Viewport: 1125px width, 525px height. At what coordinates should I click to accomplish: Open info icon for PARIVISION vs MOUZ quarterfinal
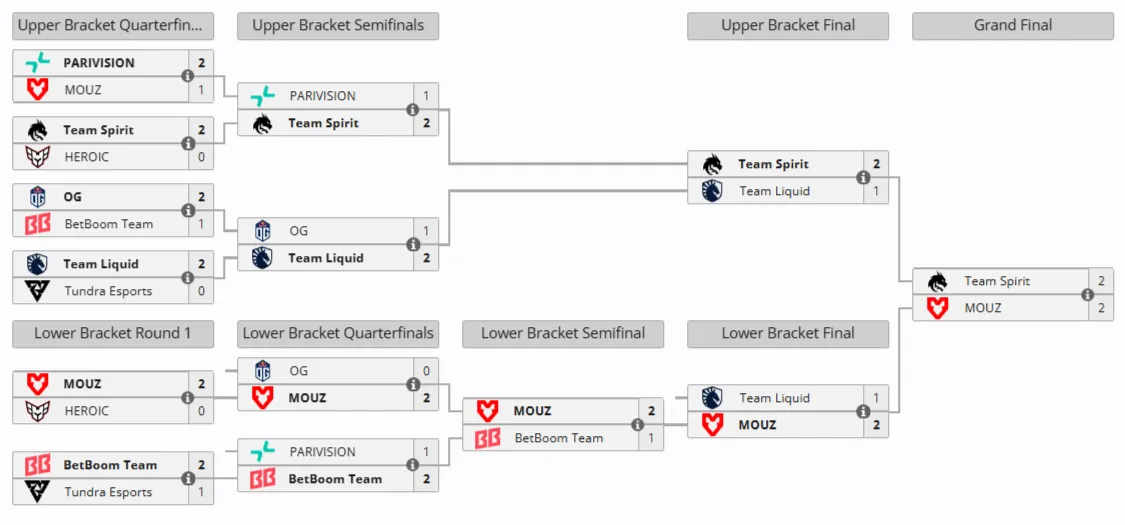click(x=188, y=76)
